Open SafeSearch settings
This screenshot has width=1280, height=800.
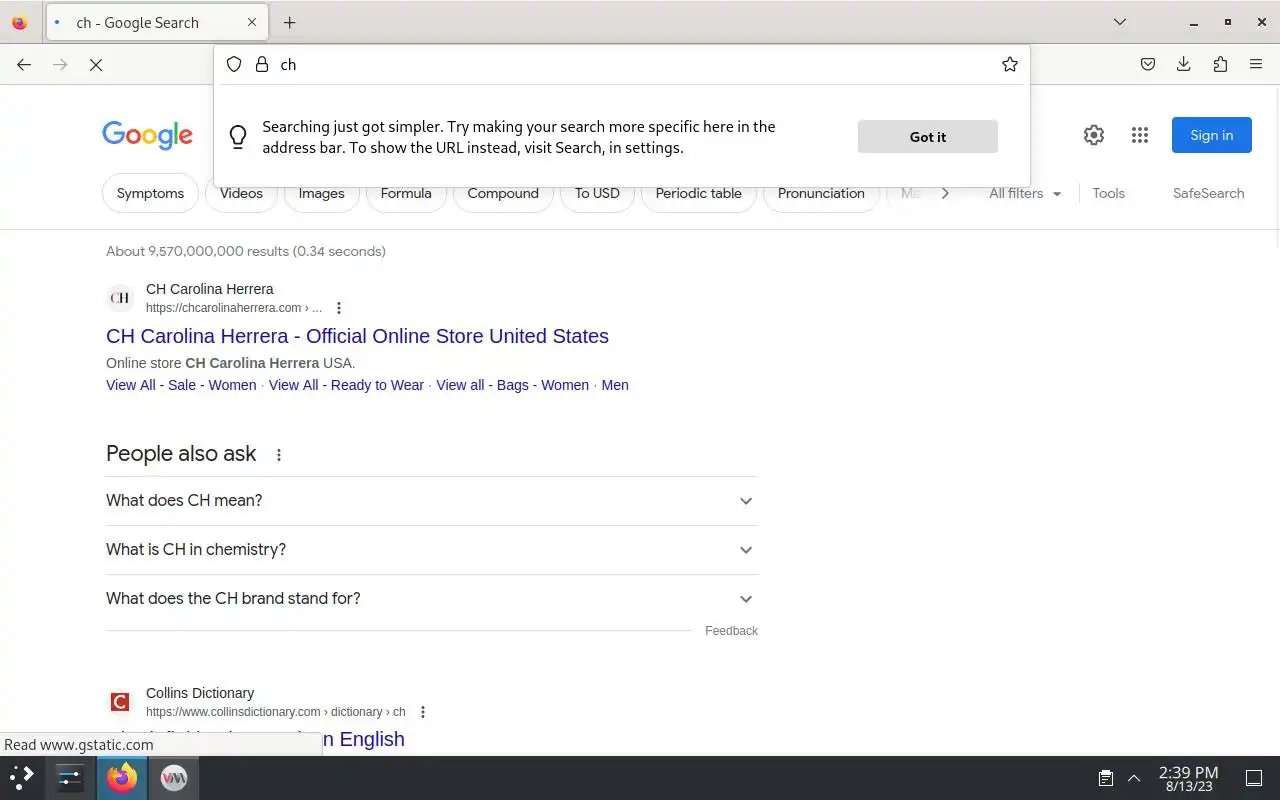[1208, 193]
